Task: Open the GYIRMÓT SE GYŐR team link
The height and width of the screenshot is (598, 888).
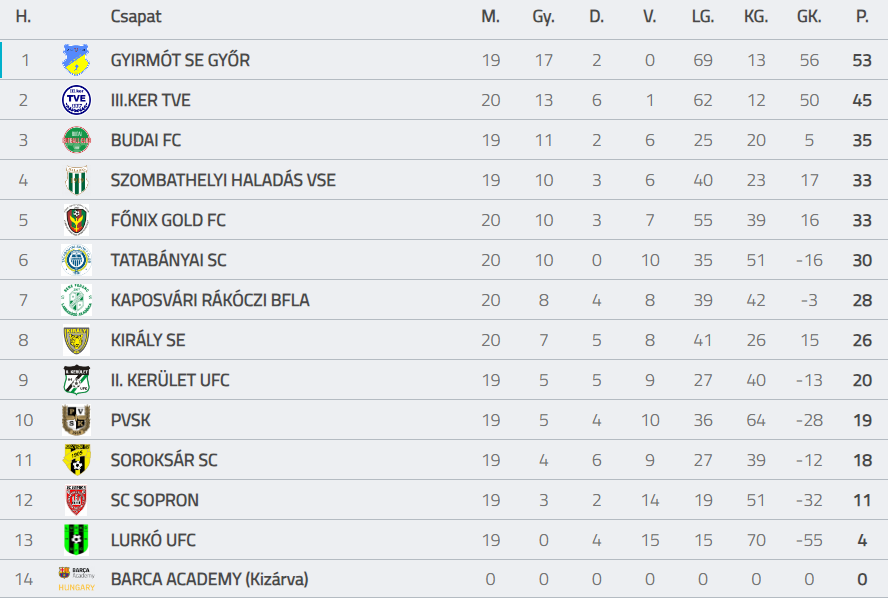Action: pos(180,60)
